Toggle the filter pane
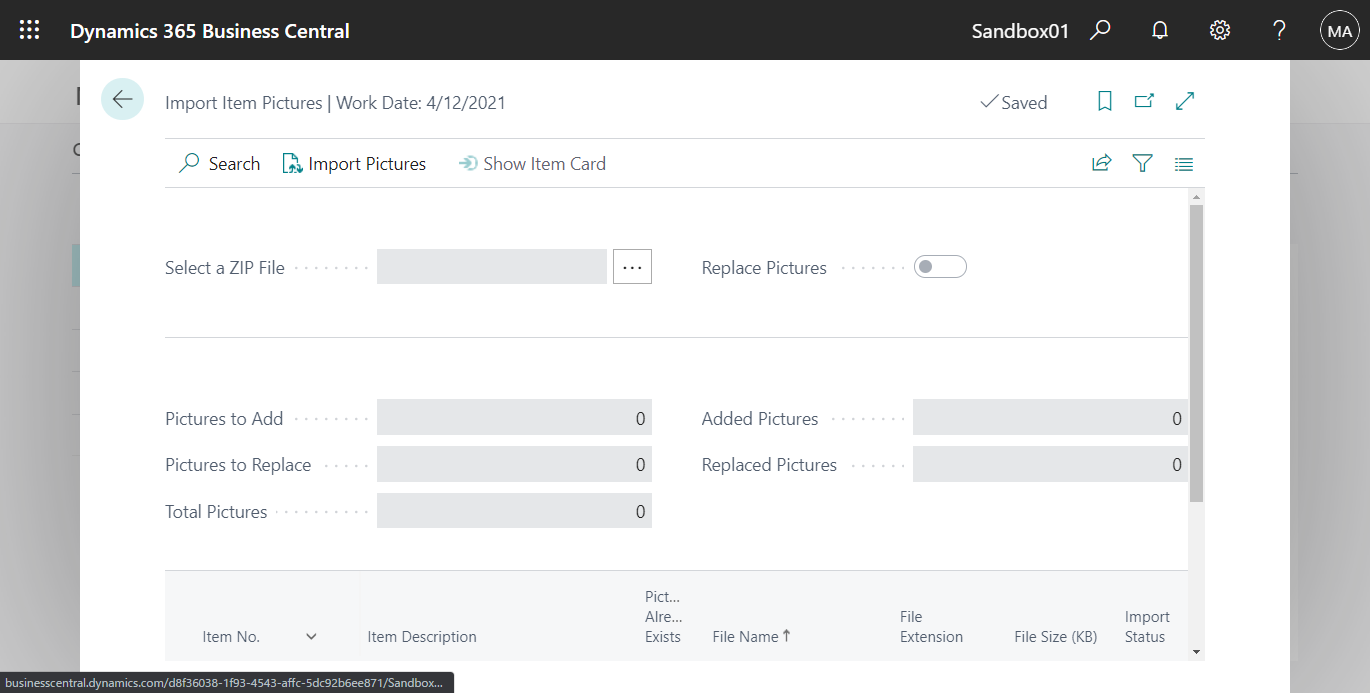The width and height of the screenshot is (1370, 693). pyautogui.click(x=1142, y=163)
